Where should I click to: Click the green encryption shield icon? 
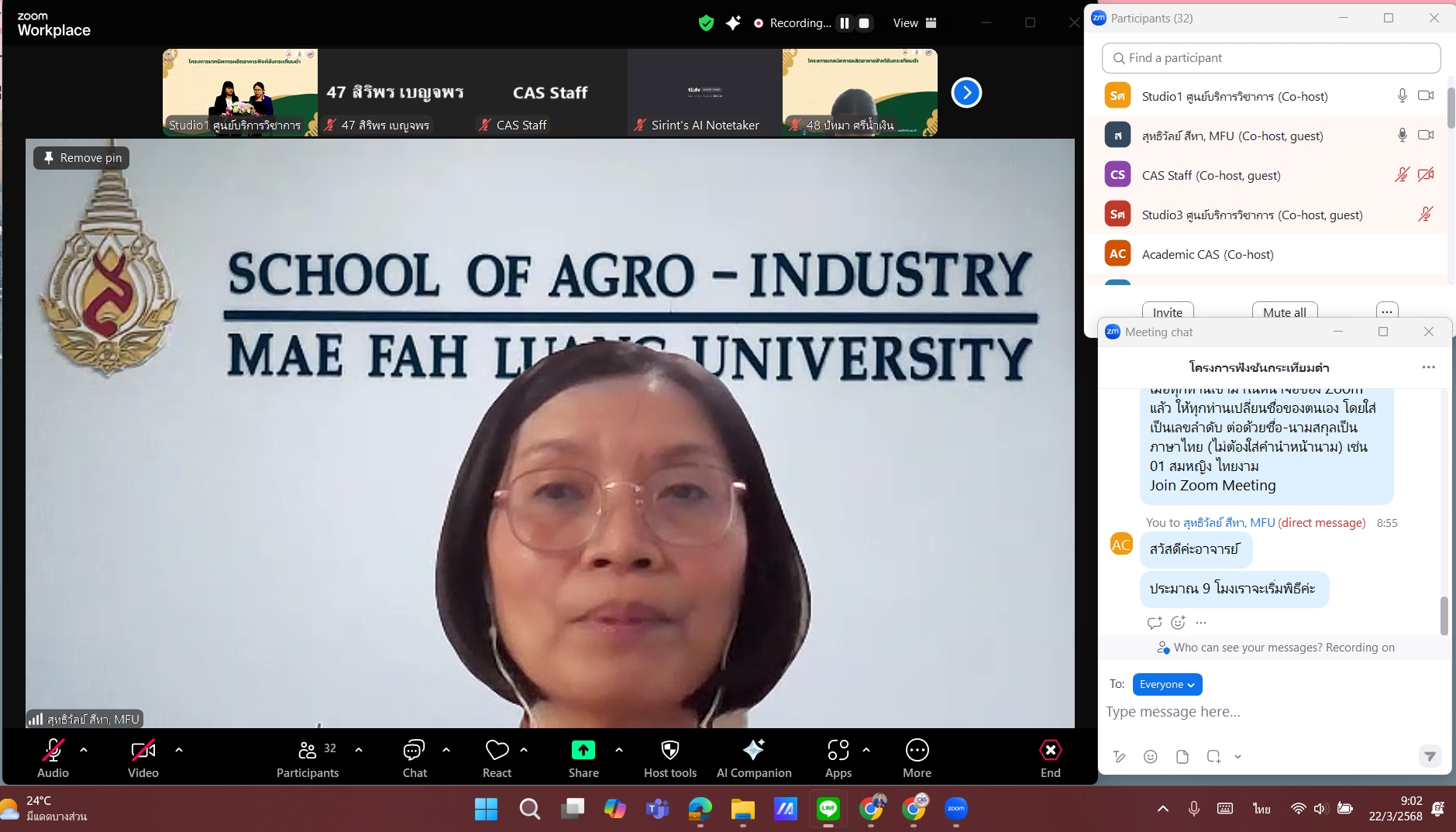706,23
